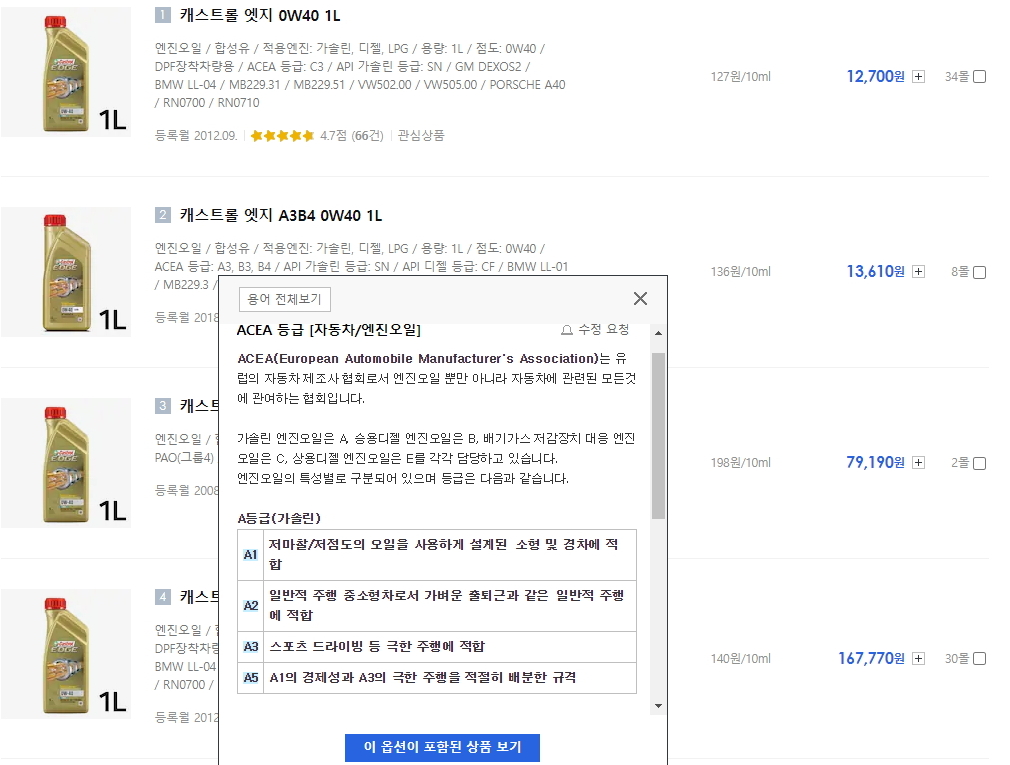This screenshot has height=765, width=1010.
Task: Click the star rating 4.7점 (66건)
Action: click(x=316, y=135)
